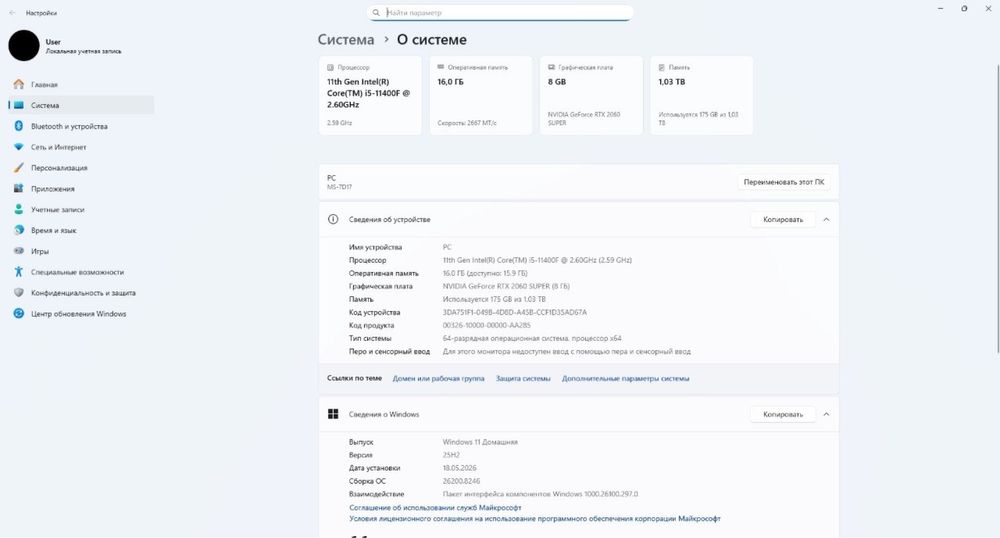Click the Центр обновления Windows icon
The height and width of the screenshot is (538, 1000).
point(18,314)
